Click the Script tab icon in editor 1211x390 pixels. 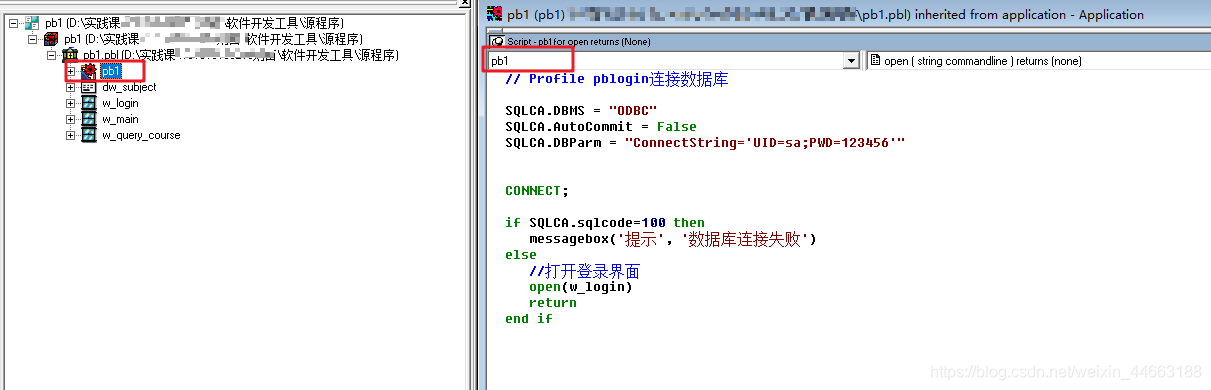pyautogui.click(x=497, y=41)
